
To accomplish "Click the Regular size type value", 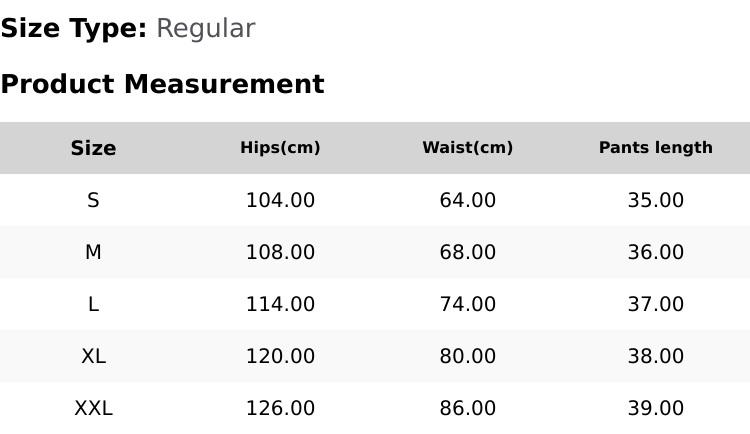I will pos(206,29).
